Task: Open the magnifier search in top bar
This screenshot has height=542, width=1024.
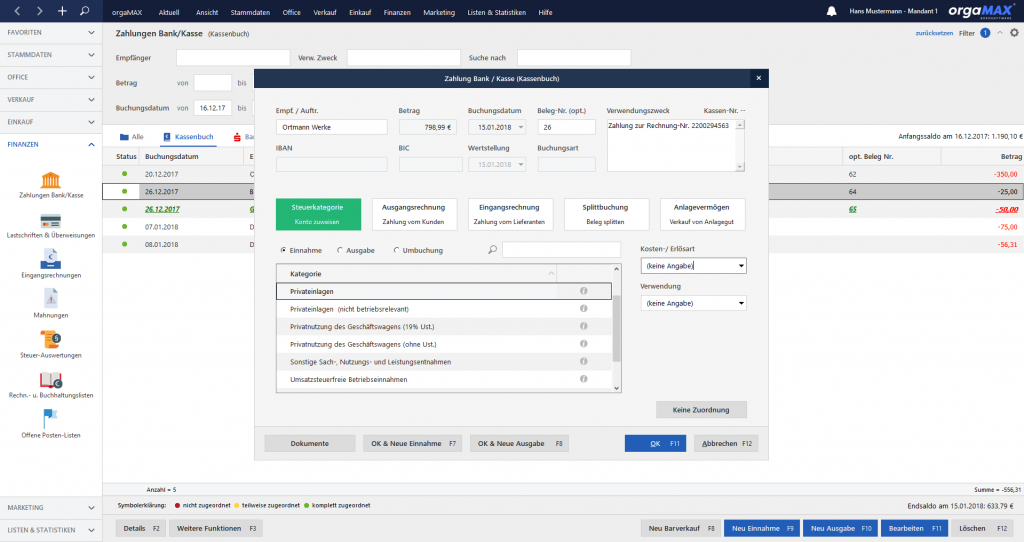Action: click(85, 11)
